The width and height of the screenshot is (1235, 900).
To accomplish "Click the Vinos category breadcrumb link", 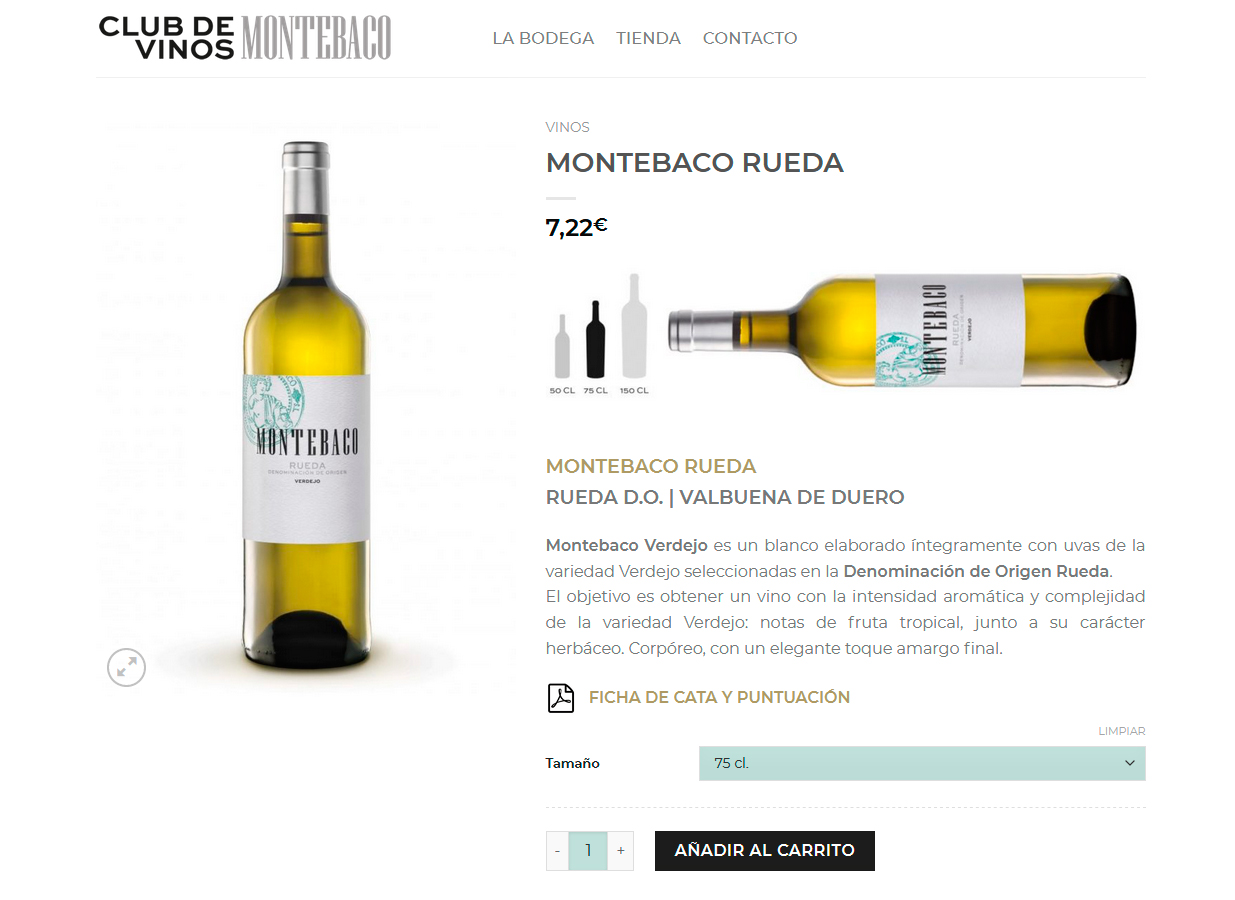I will (x=567, y=127).
